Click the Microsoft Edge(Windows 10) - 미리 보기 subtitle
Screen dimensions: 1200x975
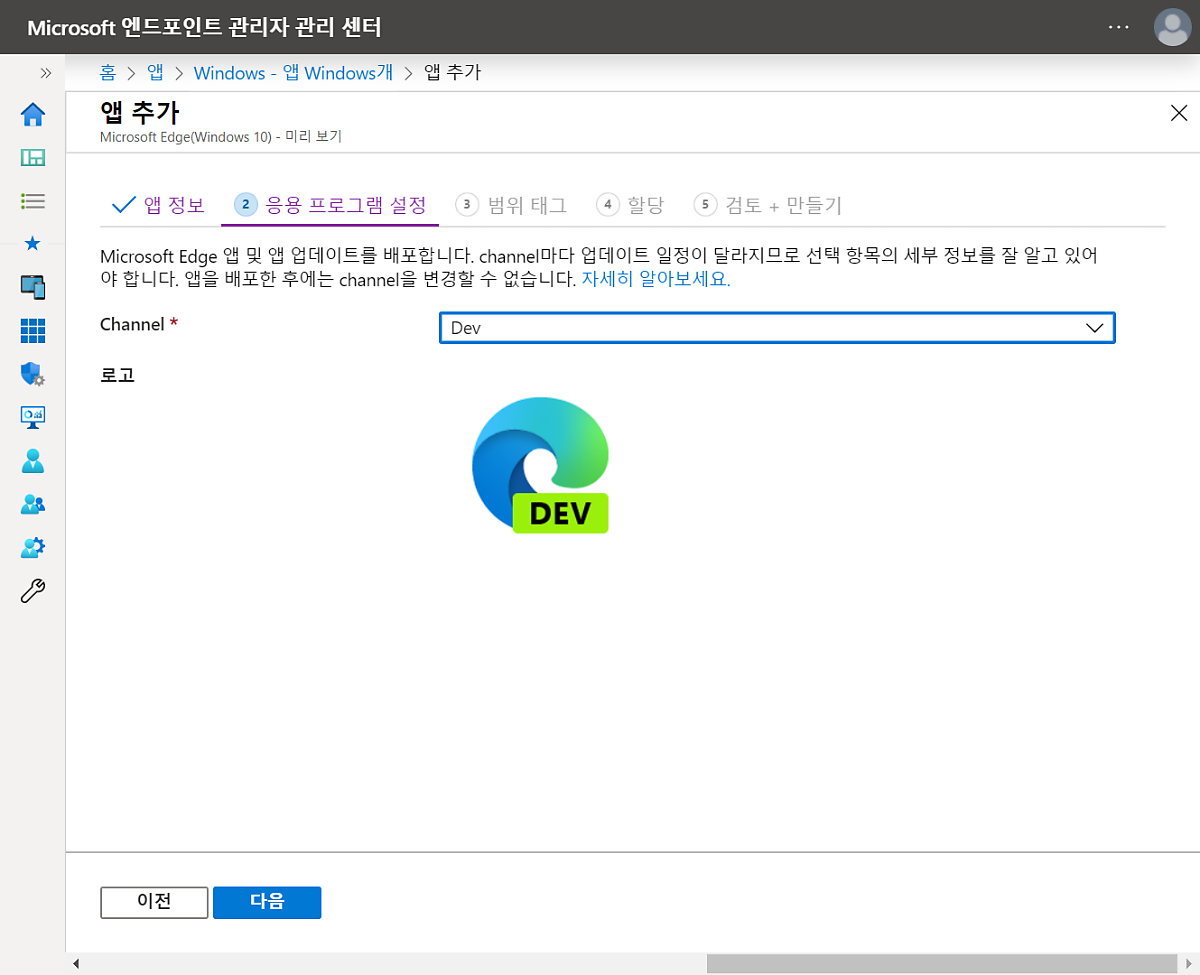[x=221, y=136]
